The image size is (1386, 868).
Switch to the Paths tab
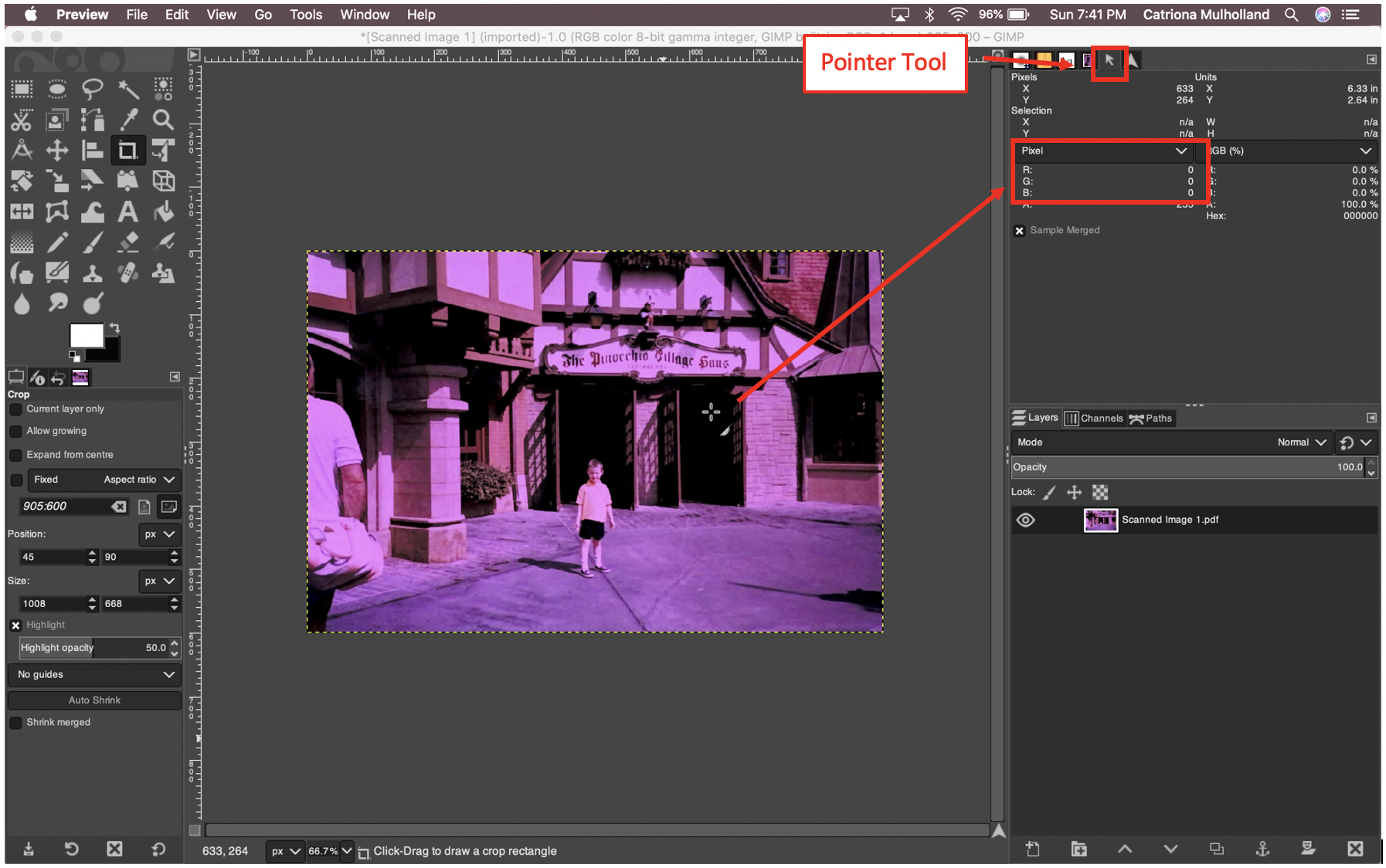[x=1150, y=419]
